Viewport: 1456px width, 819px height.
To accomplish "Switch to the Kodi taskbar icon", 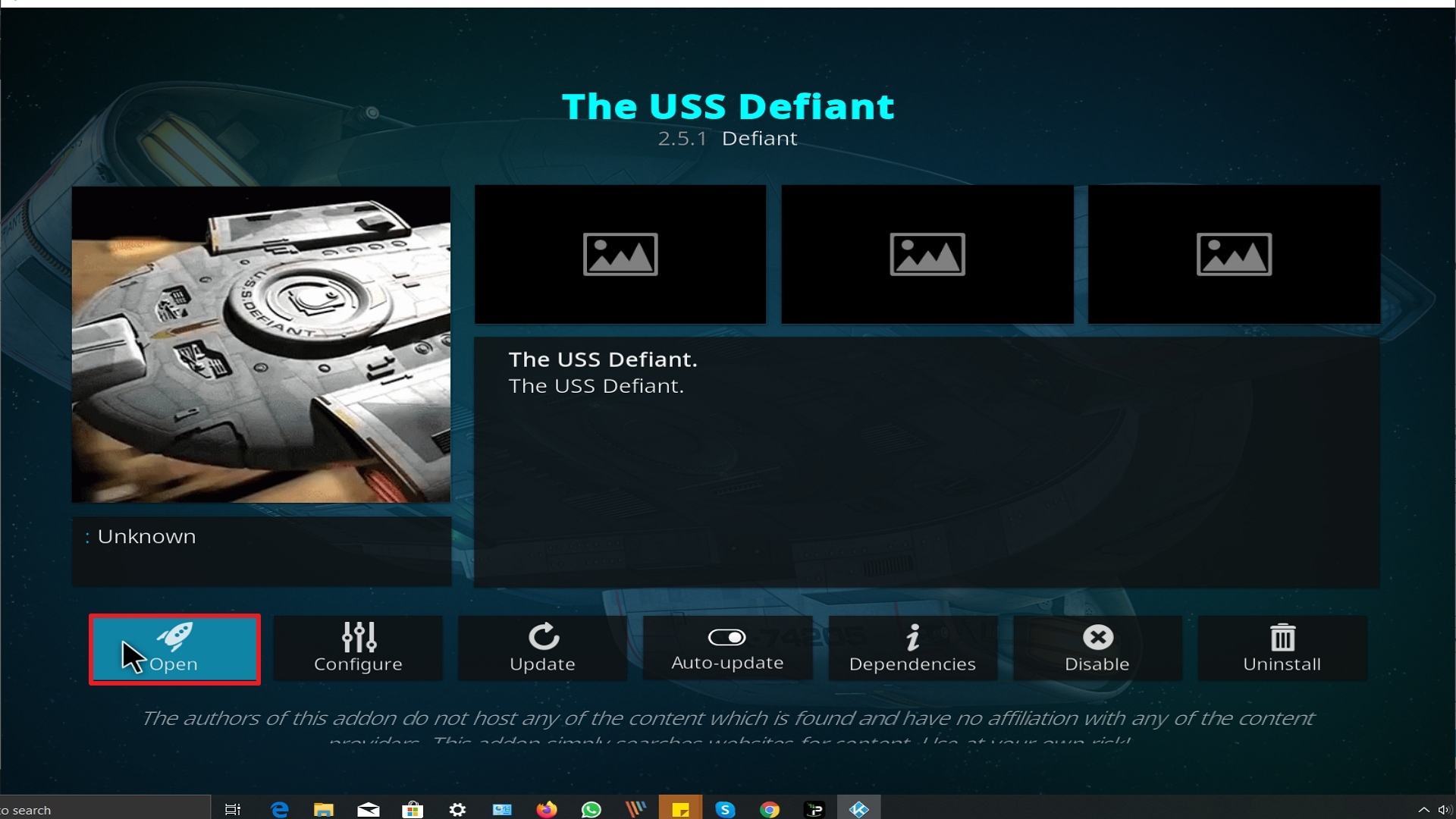I will coord(858,809).
